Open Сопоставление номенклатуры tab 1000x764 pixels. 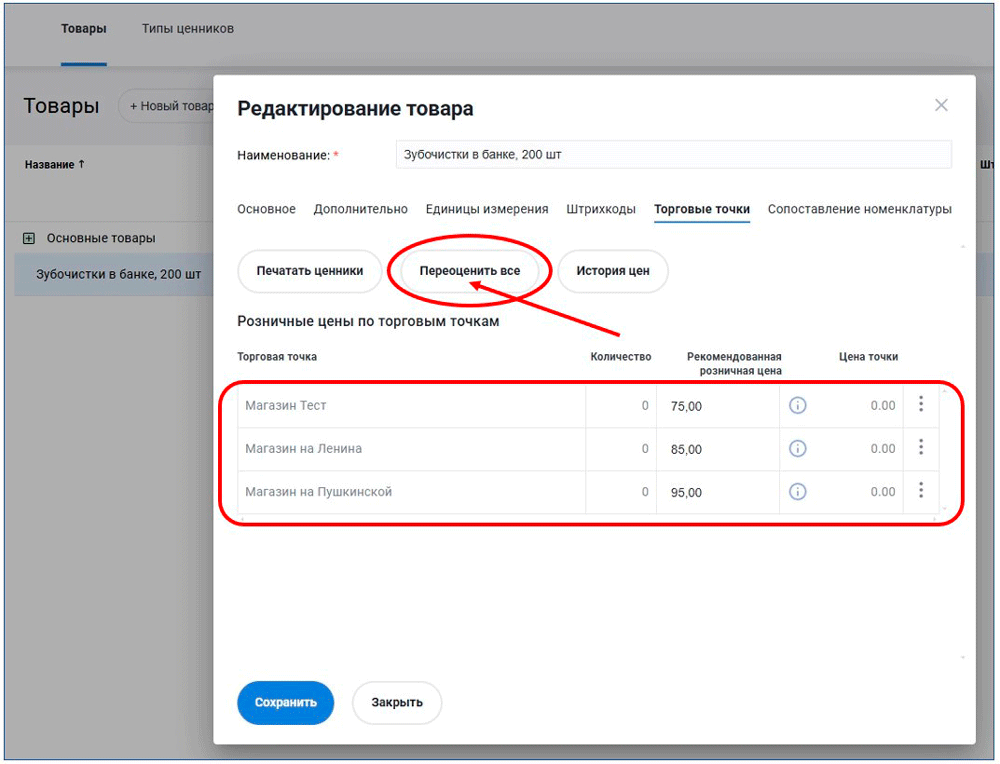859,209
